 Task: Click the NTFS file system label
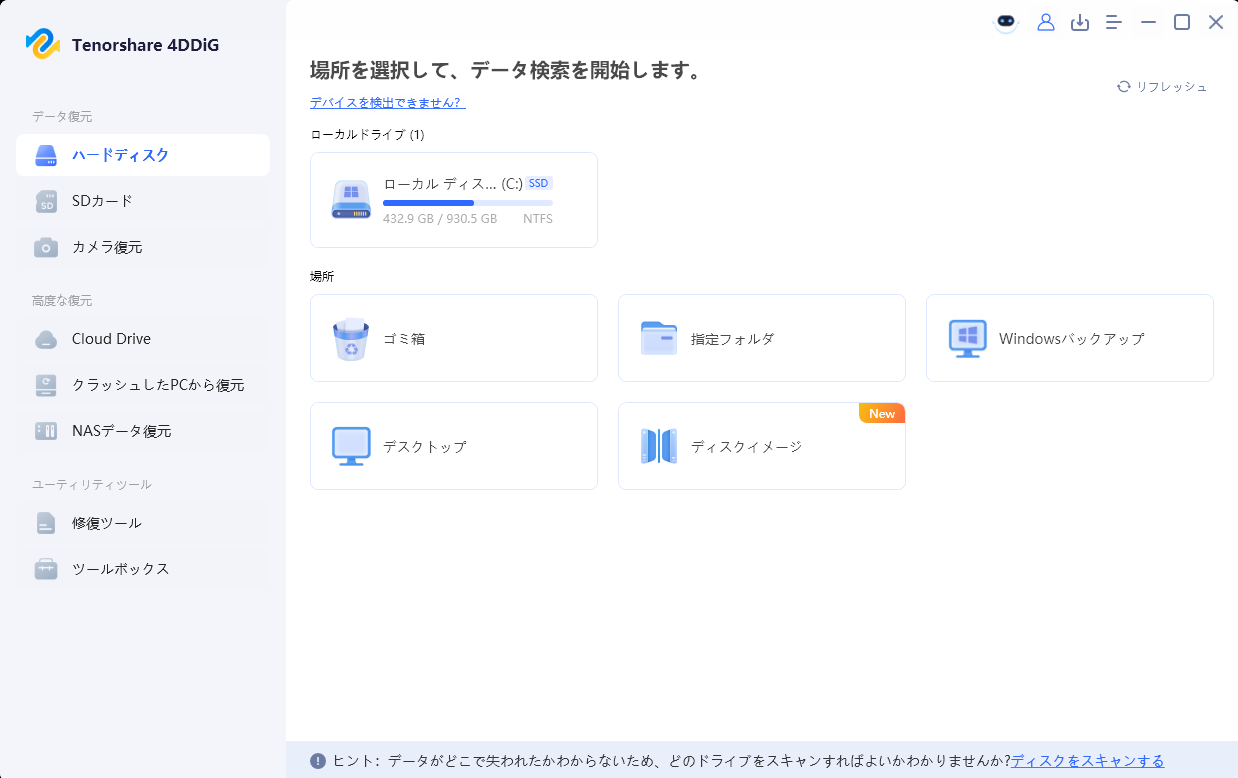[538, 219]
